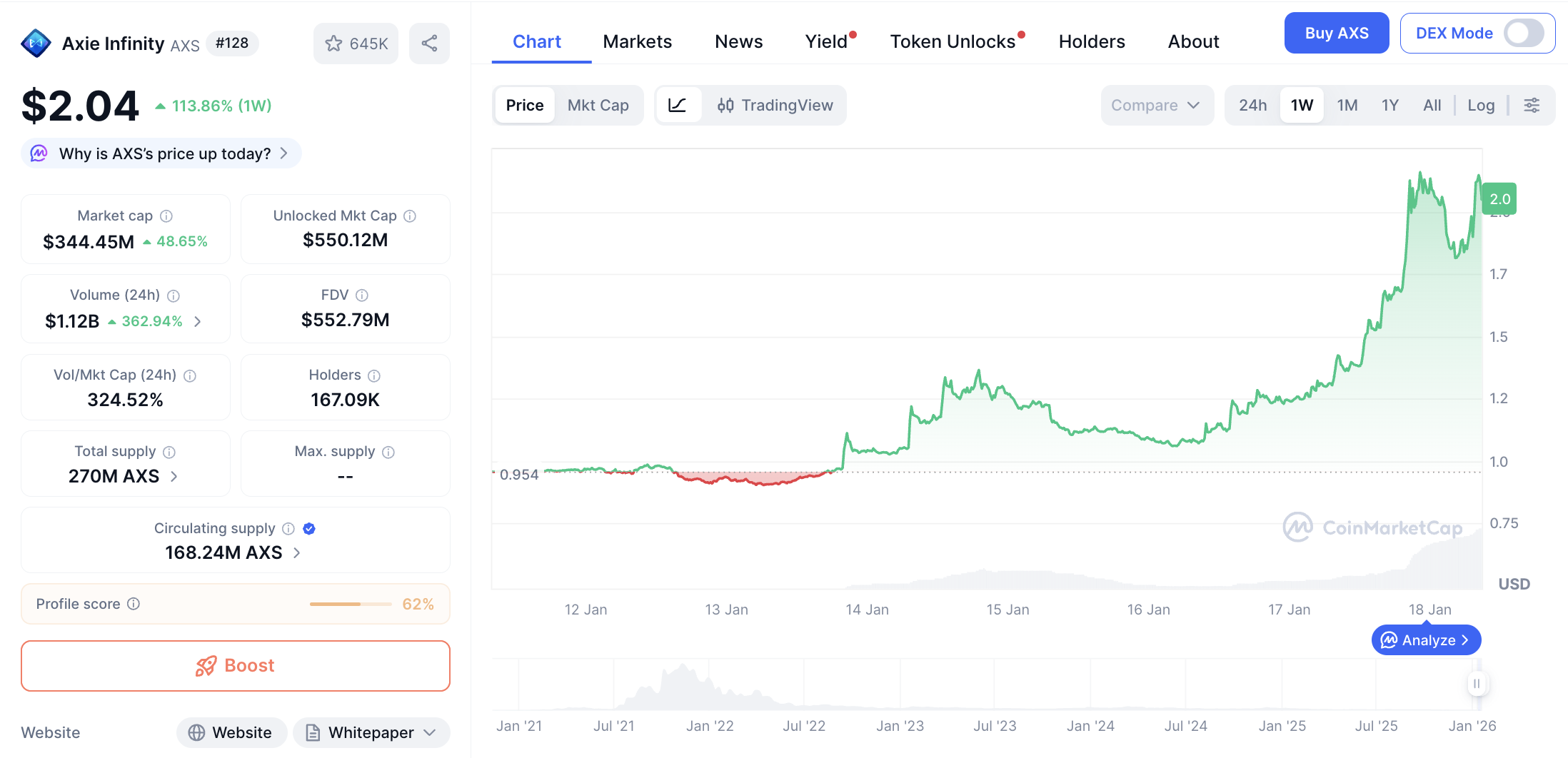Image resolution: width=1568 pixels, height=758 pixels.
Task: Select the 1M time range
Action: click(1347, 106)
